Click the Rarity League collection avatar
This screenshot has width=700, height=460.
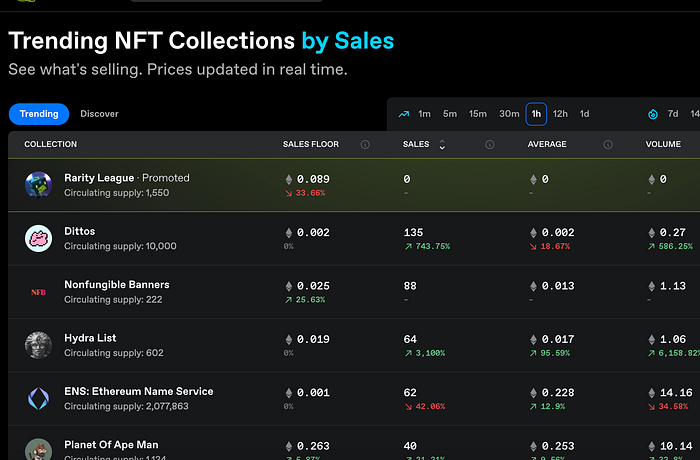click(38, 185)
